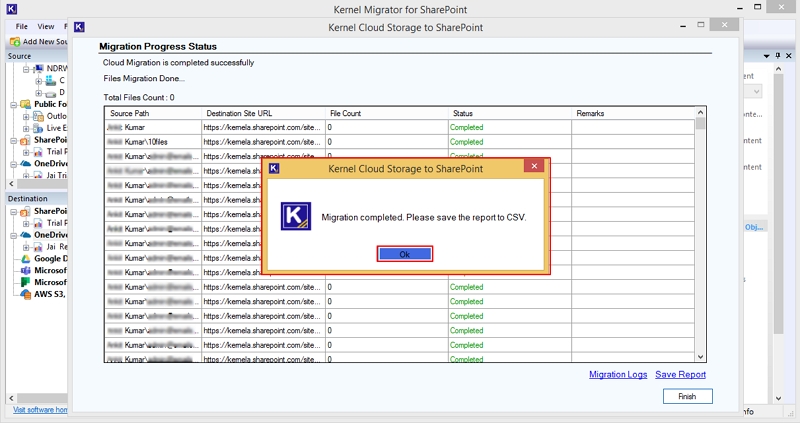Click the Finish button

[687, 396]
